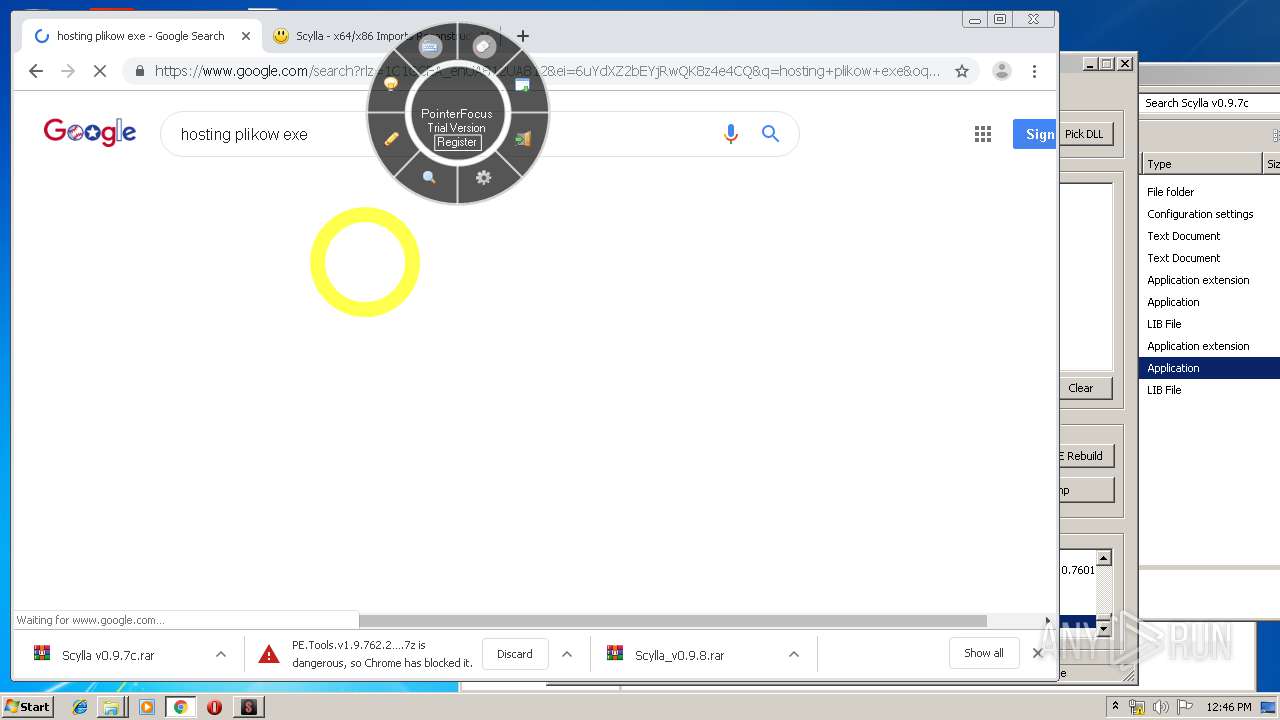Screen dimensions: 1280x720
Task: Click the E Rebuild button in Scylla
Action: [x=1084, y=456]
